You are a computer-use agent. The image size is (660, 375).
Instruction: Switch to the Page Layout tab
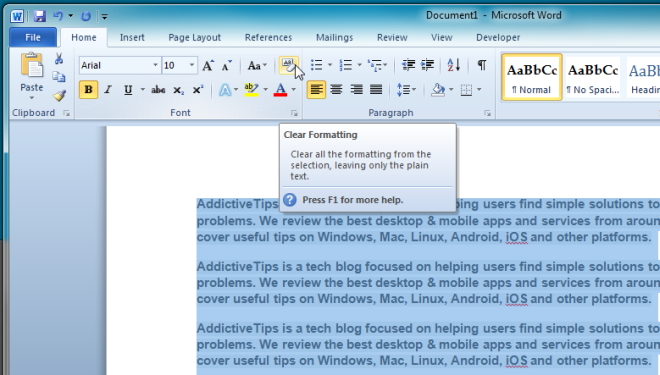194,37
